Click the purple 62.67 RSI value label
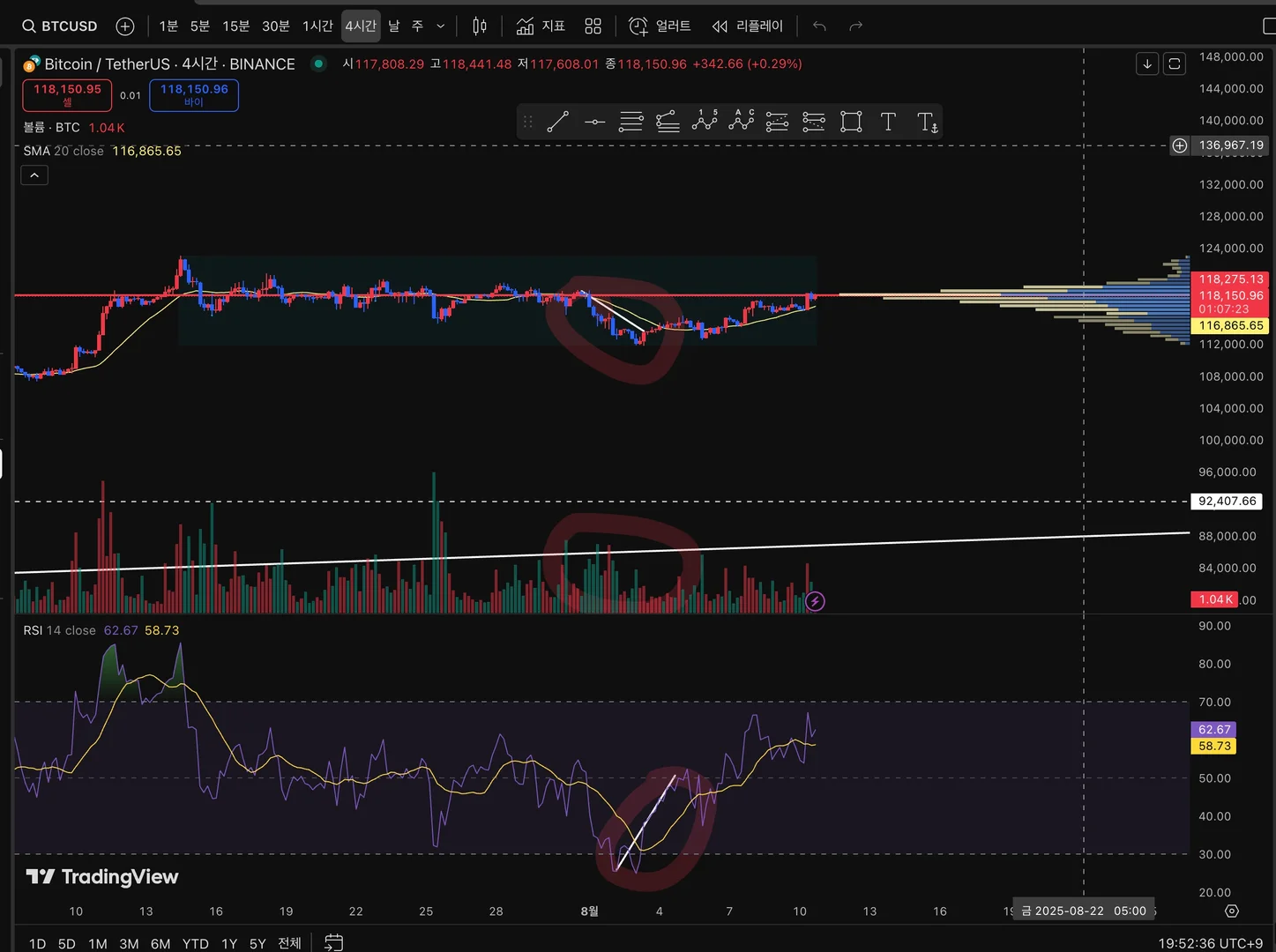 pos(1214,730)
